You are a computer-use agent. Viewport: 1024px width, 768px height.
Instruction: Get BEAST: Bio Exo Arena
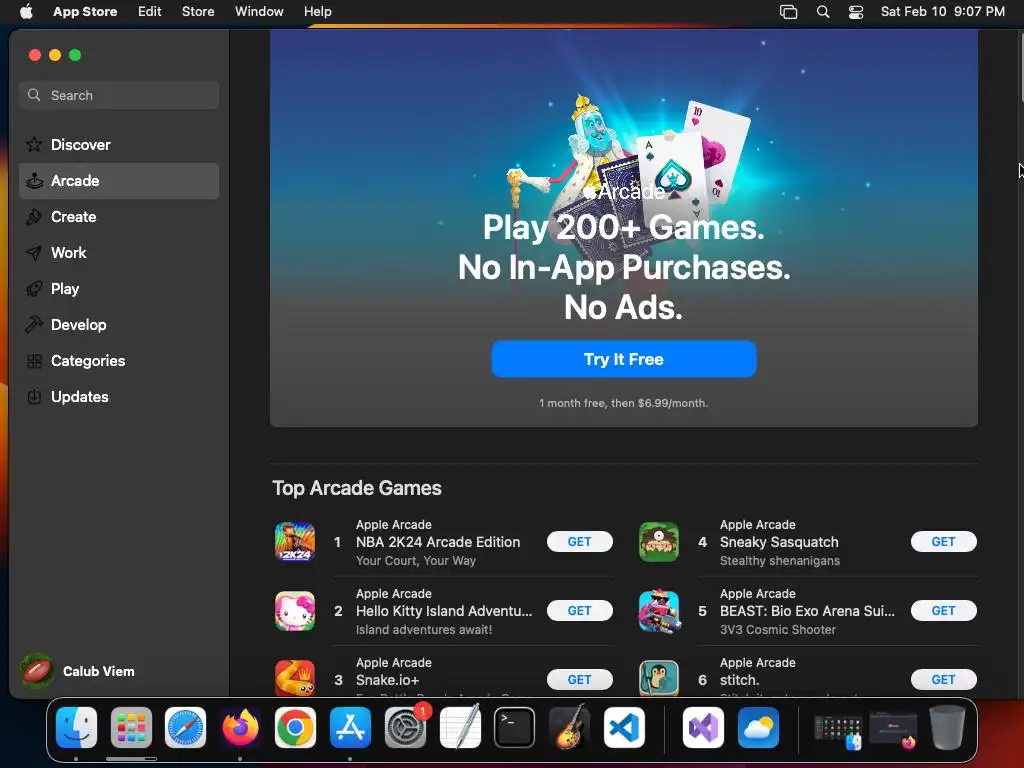(943, 611)
